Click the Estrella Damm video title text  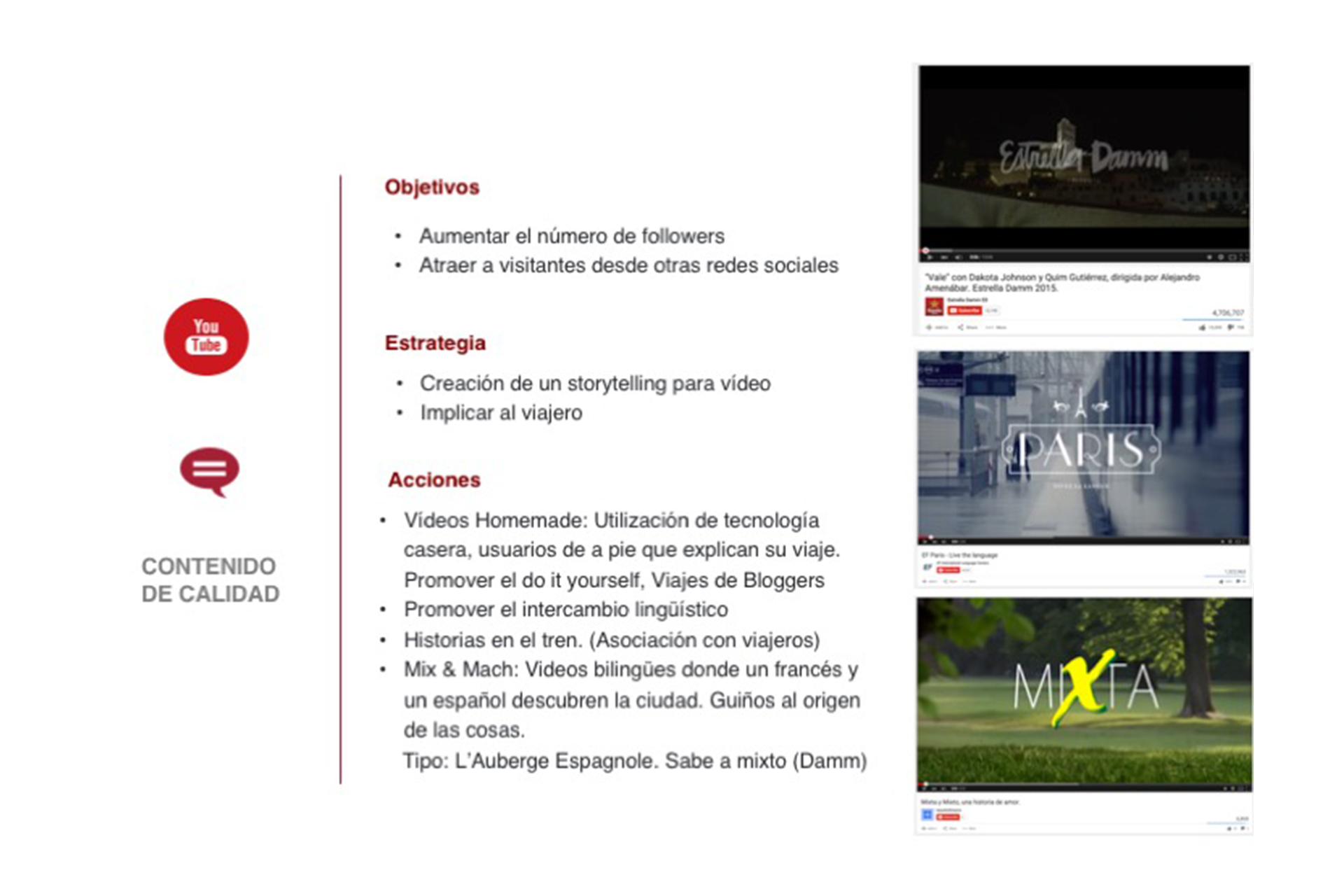coord(1062,282)
